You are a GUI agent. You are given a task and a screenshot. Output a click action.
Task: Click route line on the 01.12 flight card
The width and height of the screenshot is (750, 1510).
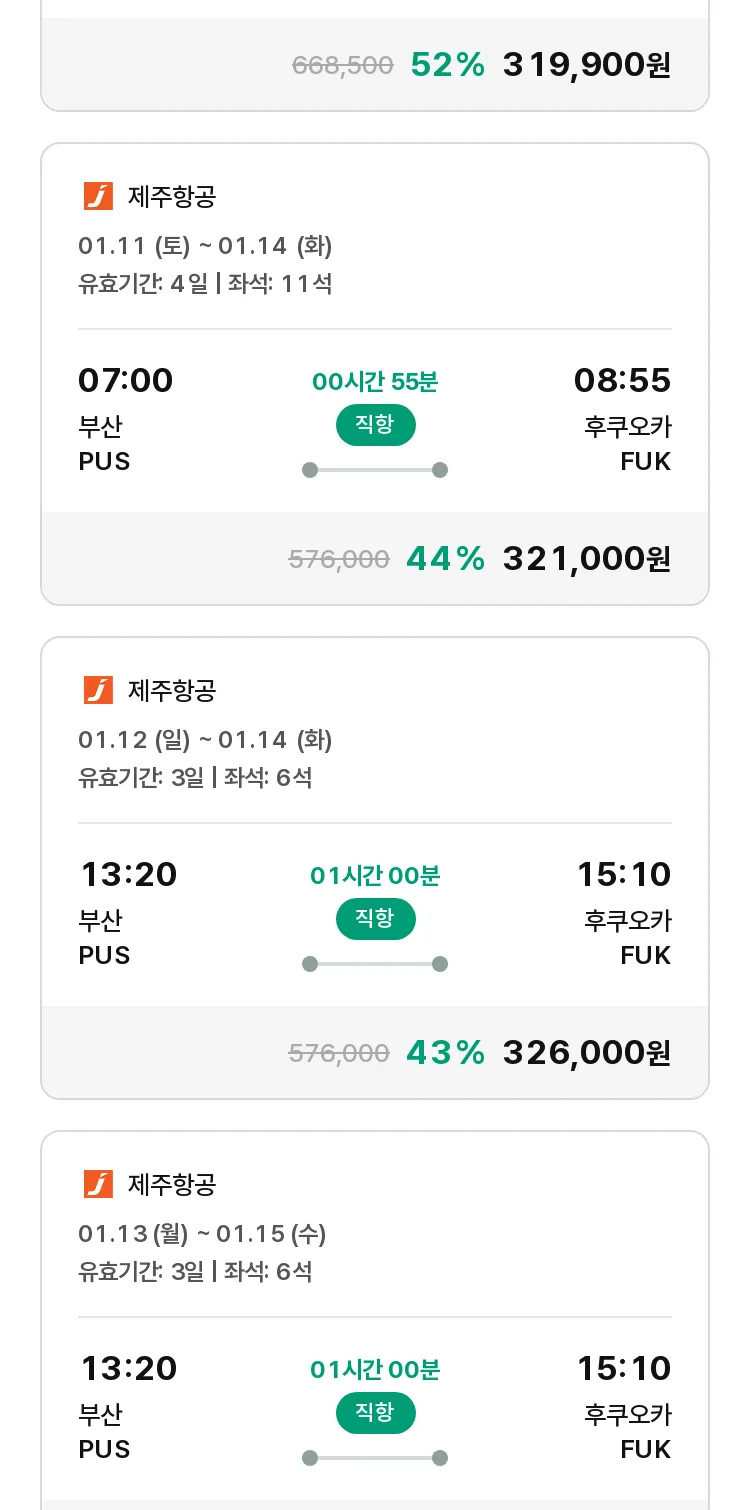tap(375, 964)
